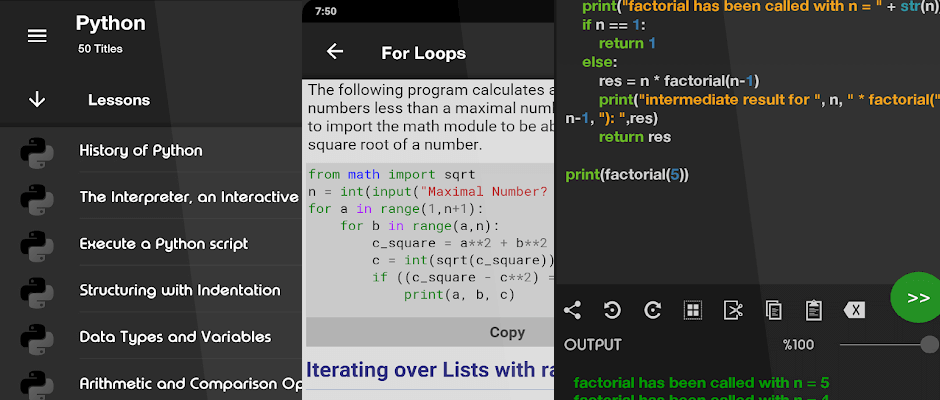Go back from the For Loops page

(x=335, y=52)
